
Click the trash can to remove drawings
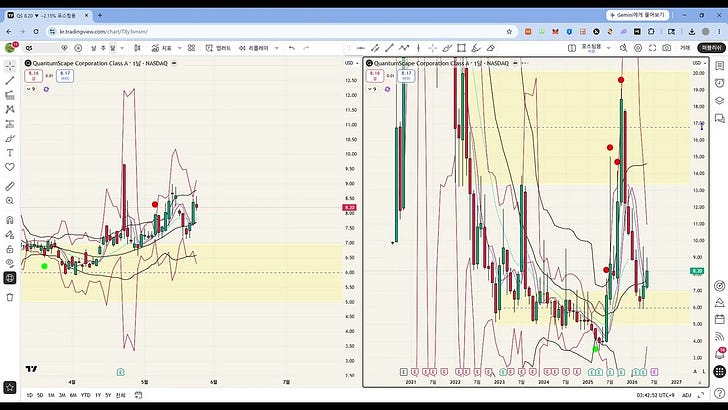10,297
